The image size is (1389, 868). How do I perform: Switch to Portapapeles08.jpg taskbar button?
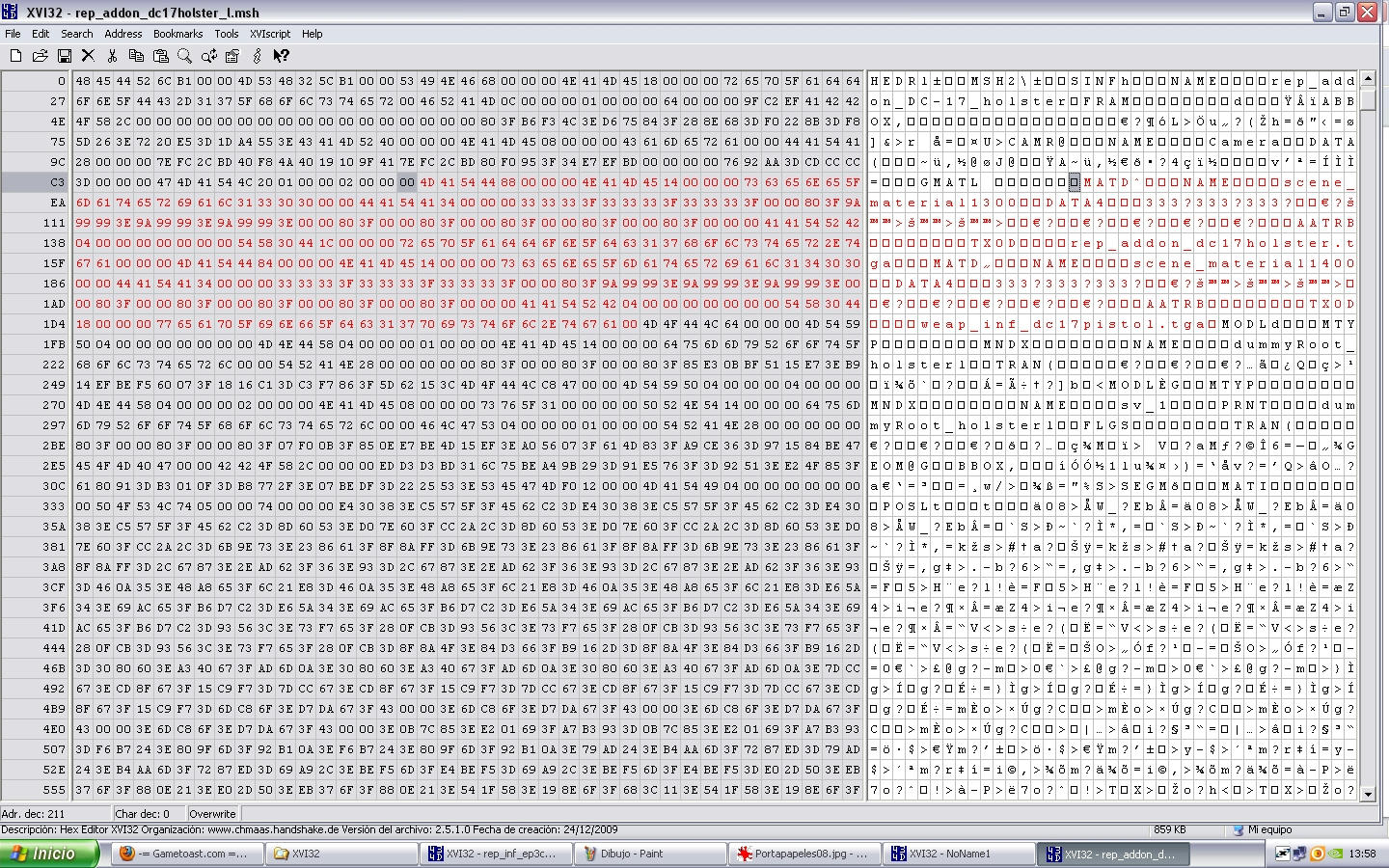tap(803, 854)
